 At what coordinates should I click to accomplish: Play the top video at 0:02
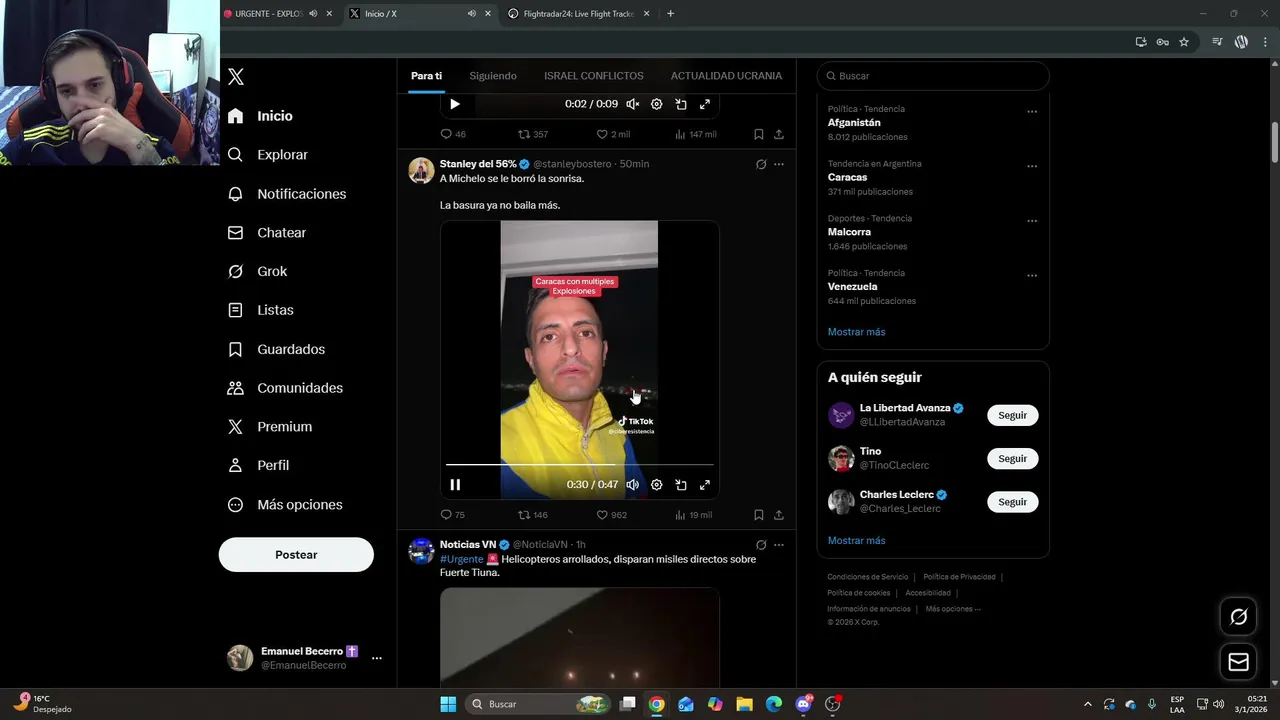coord(455,104)
